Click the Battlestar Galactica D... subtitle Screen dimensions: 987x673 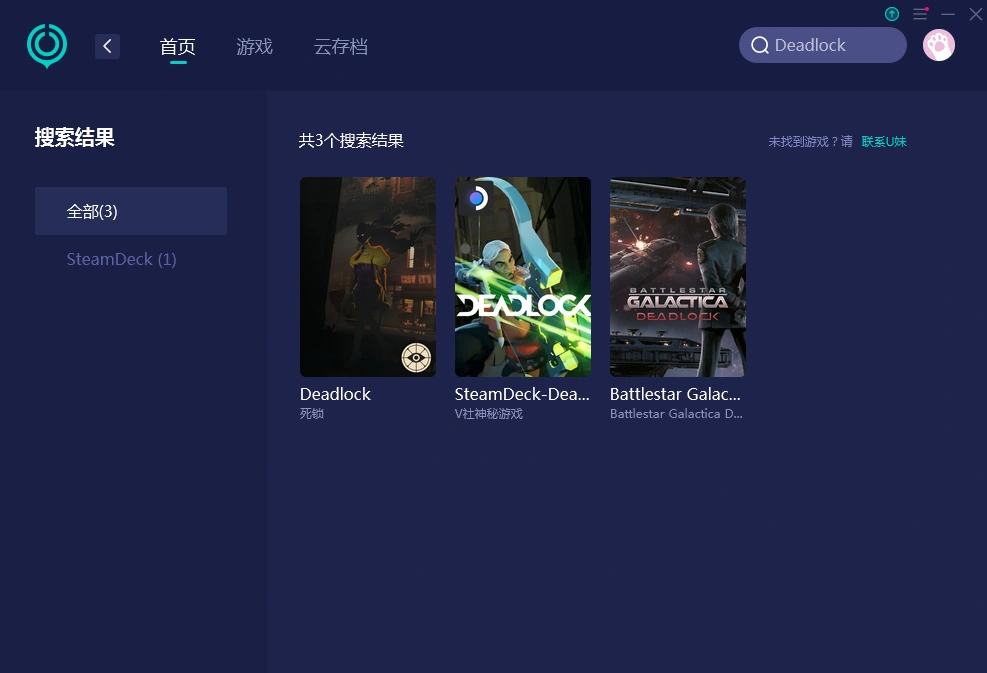point(676,414)
